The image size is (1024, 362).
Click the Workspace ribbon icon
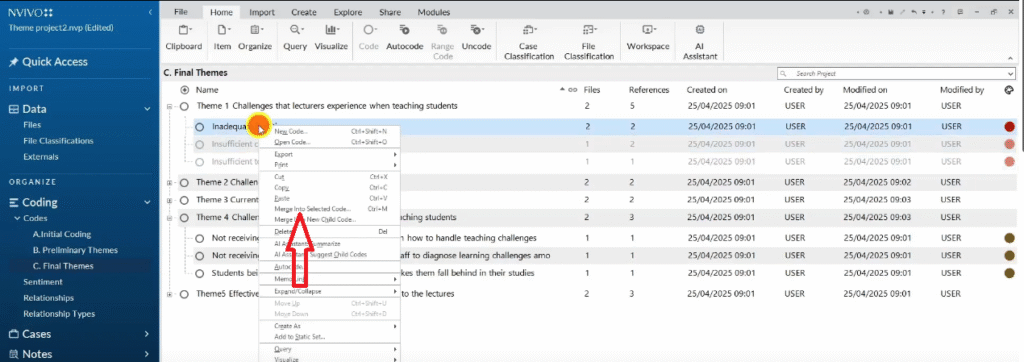click(648, 30)
